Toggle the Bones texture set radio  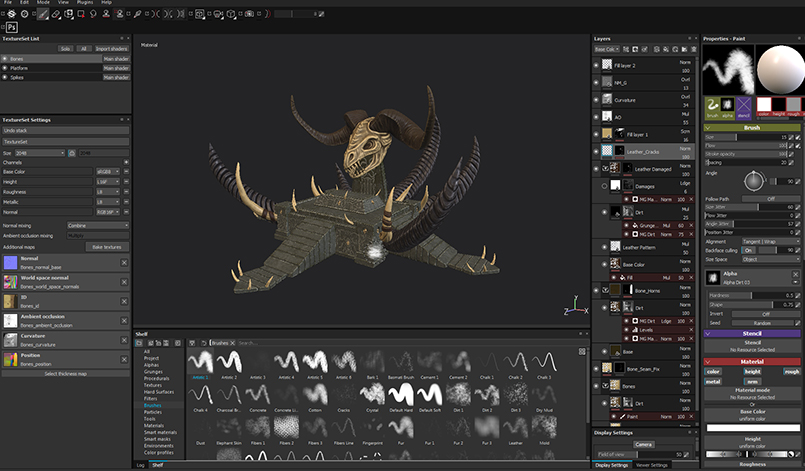click(x=5, y=59)
